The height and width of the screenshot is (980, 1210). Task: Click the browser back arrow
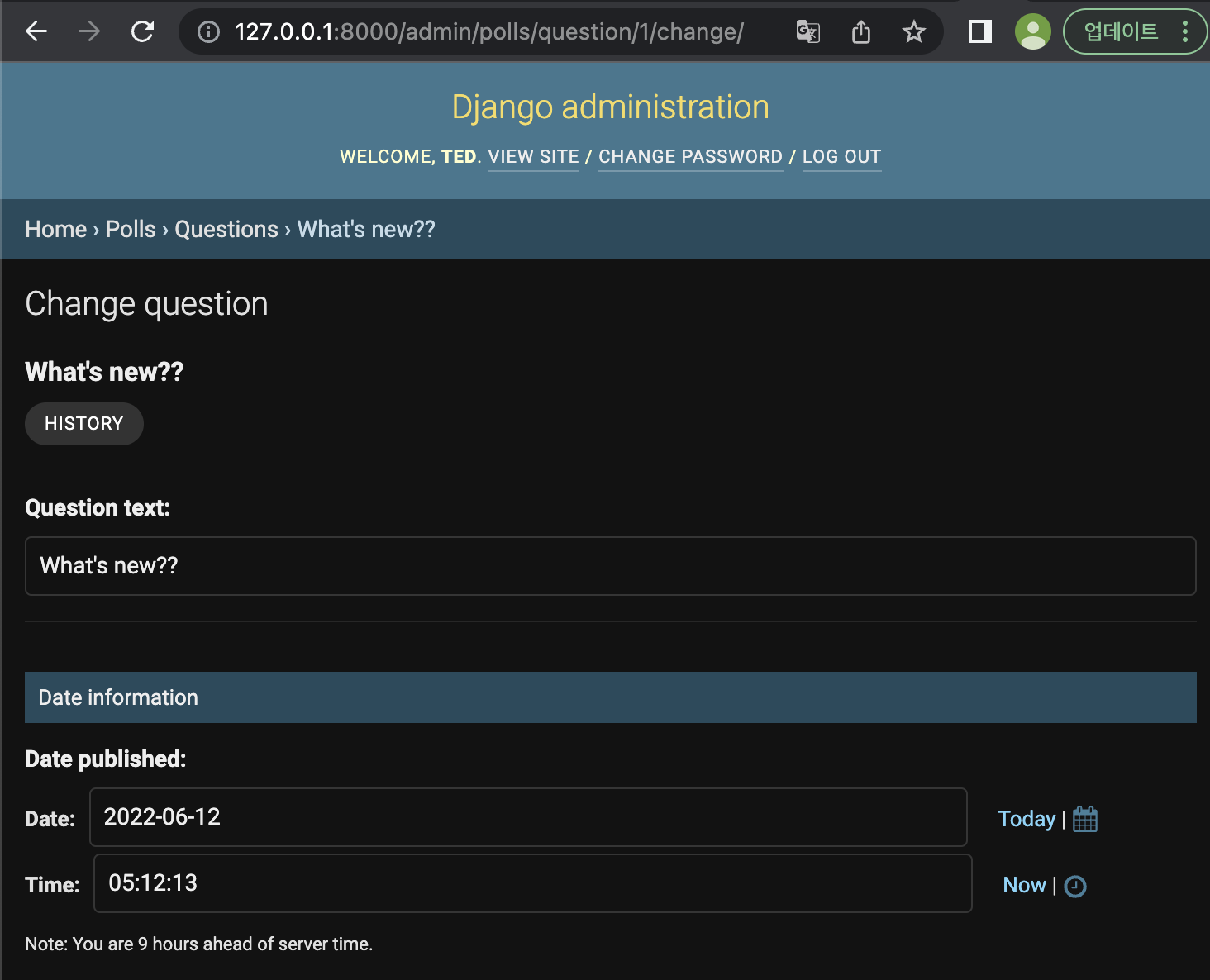pos(36,31)
